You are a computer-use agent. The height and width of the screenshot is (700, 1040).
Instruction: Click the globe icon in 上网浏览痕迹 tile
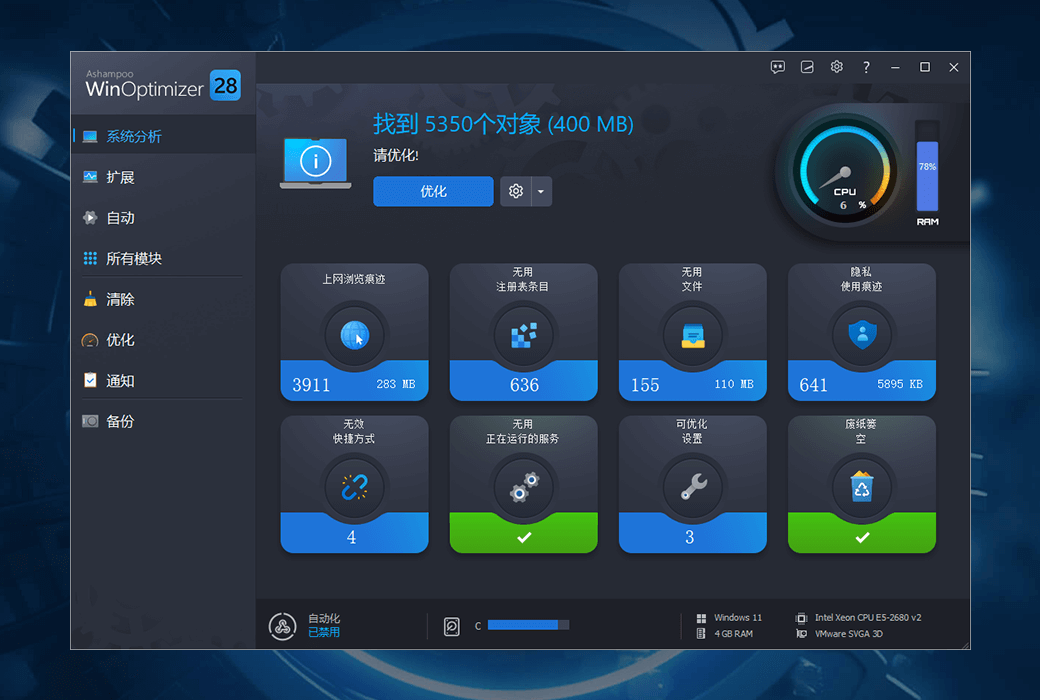click(x=355, y=335)
